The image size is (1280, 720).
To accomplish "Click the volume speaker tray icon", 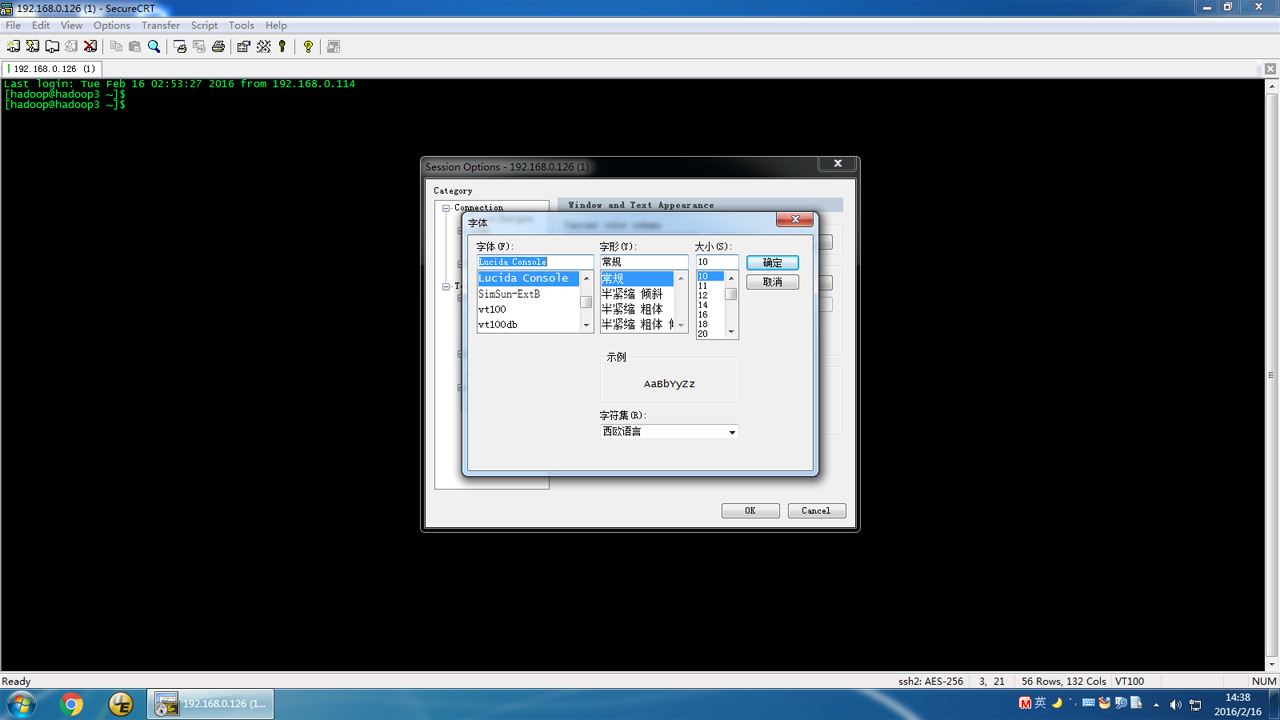I will (x=1175, y=704).
